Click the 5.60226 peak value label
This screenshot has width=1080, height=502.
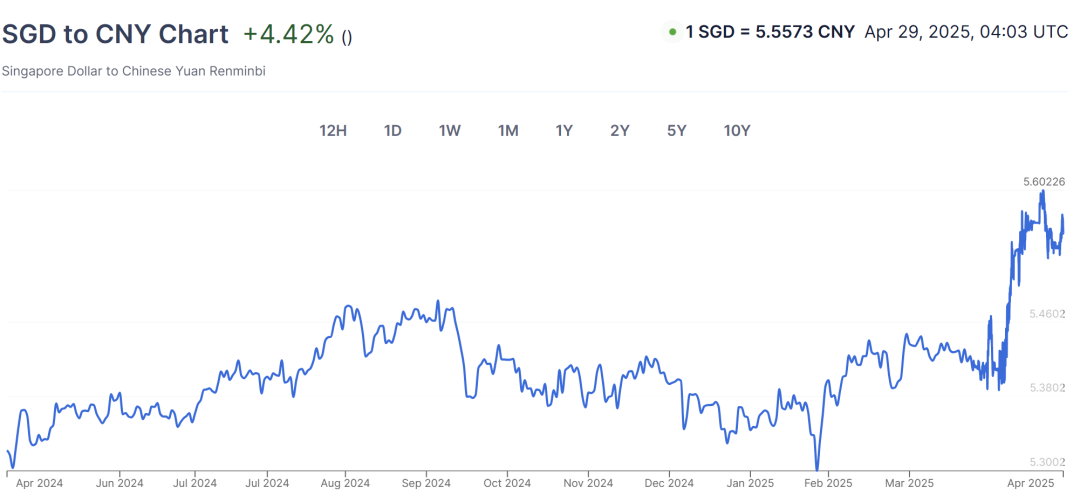coord(1046,182)
